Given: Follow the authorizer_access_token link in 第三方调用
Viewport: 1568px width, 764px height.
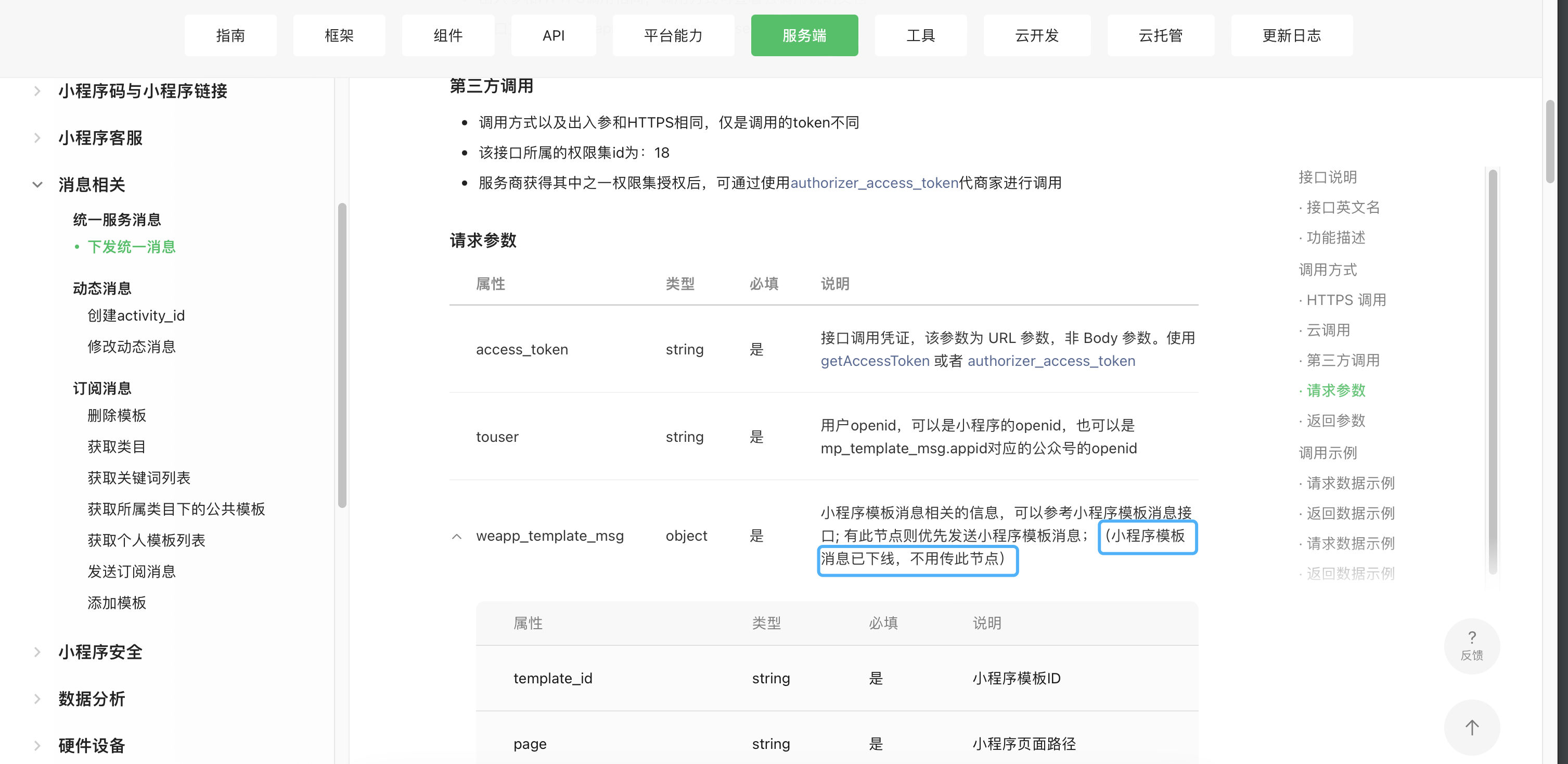Looking at the screenshot, I should (x=873, y=183).
